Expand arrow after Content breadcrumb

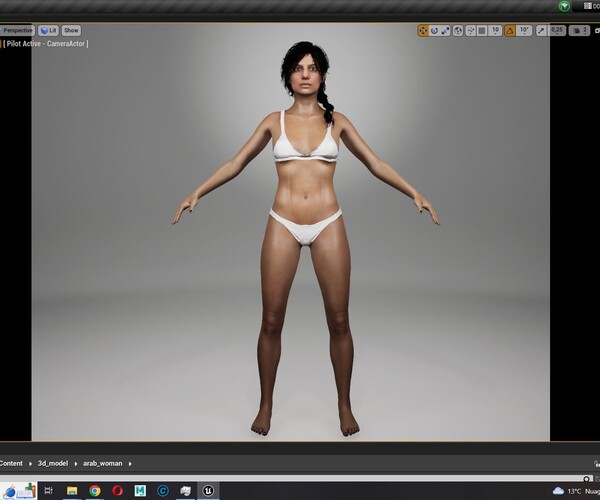click(30, 464)
